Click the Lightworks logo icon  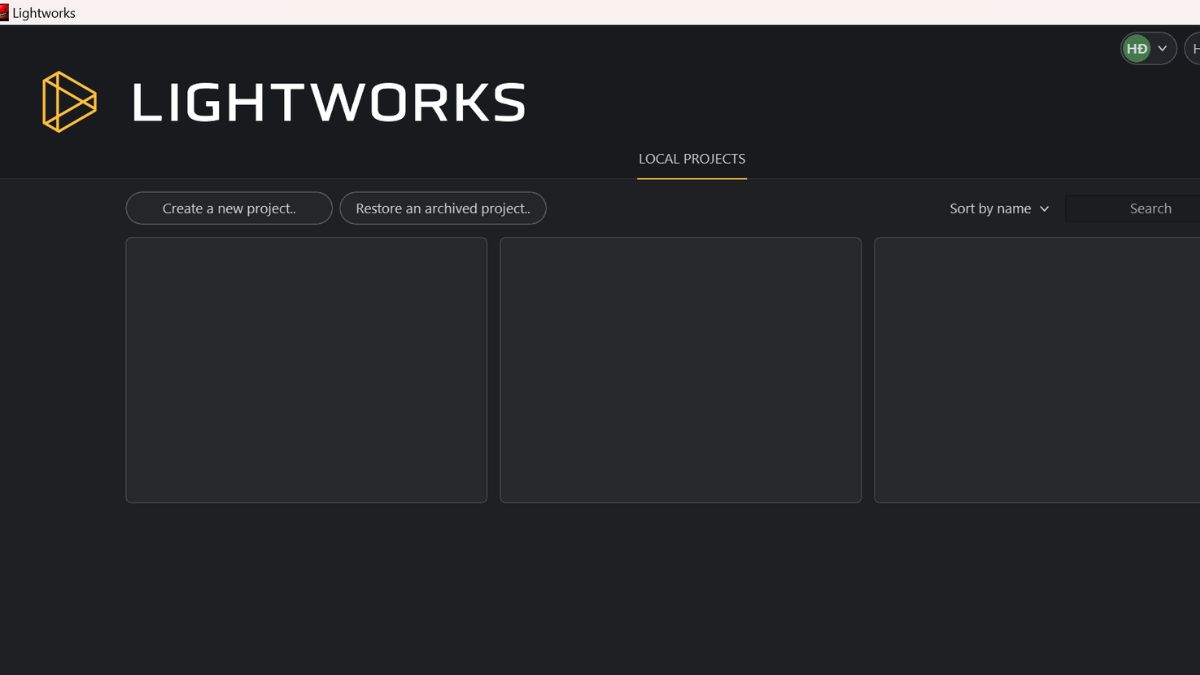[69, 102]
